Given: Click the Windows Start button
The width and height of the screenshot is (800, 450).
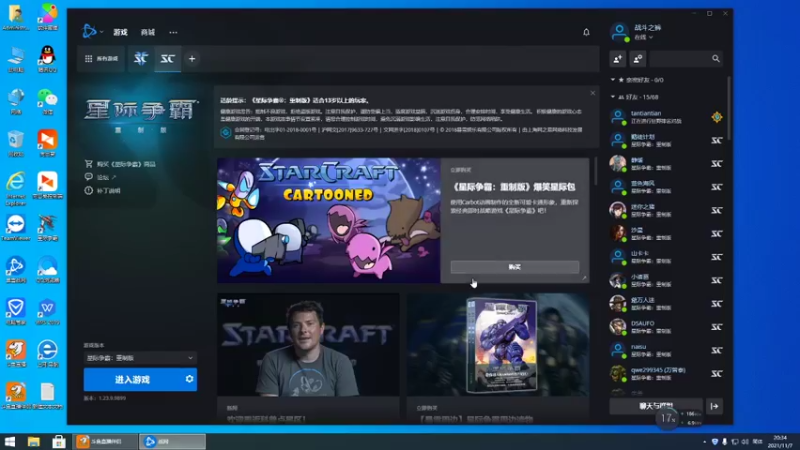Looking at the screenshot, I should [10, 441].
